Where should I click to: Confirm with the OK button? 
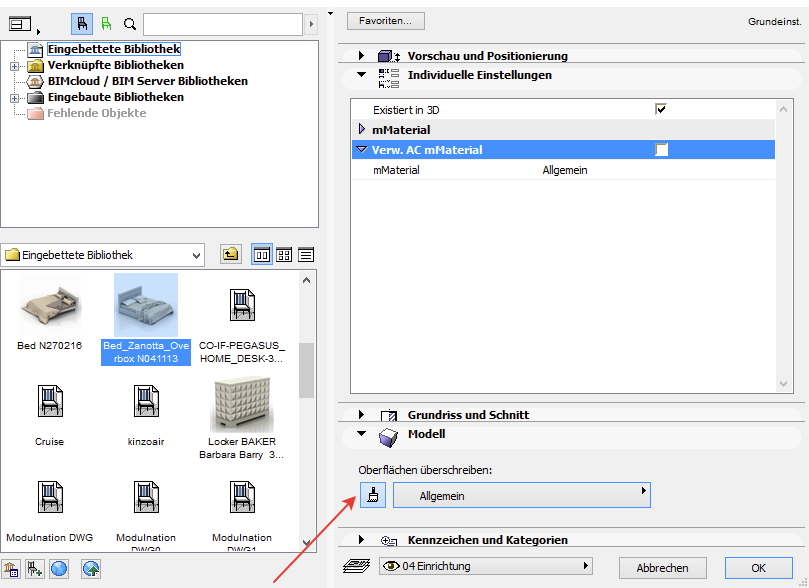coord(758,568)
